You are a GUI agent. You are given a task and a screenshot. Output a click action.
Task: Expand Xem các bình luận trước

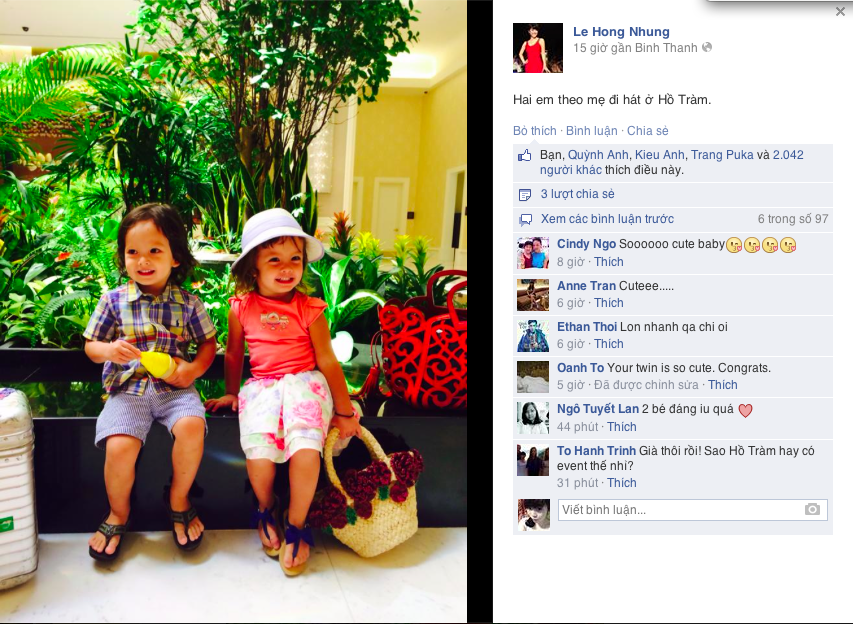point(607,219)
